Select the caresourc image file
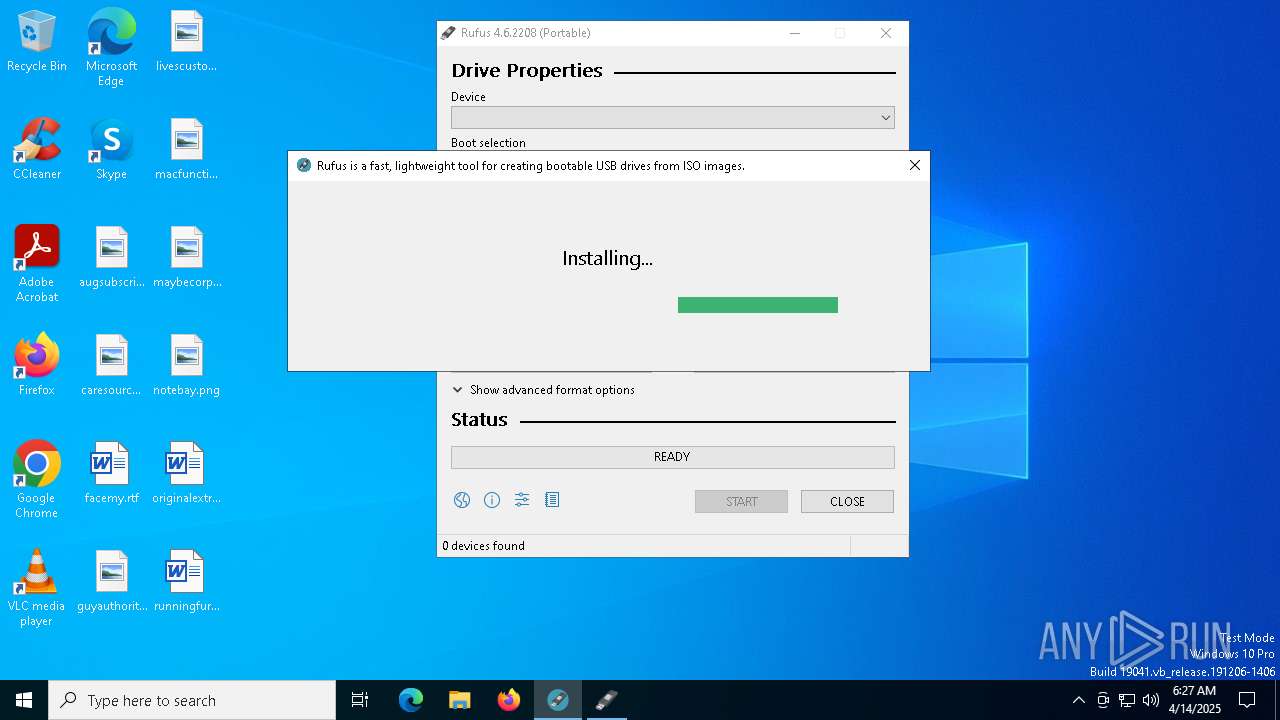1280x720 pixels. 112,366
